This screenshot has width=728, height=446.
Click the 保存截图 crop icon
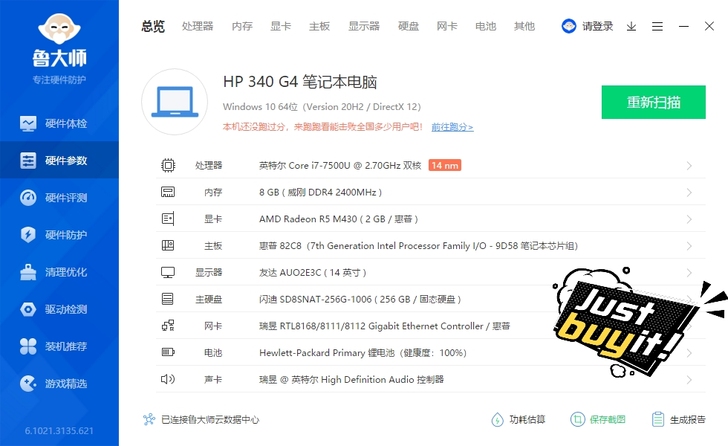coord(578,420)
